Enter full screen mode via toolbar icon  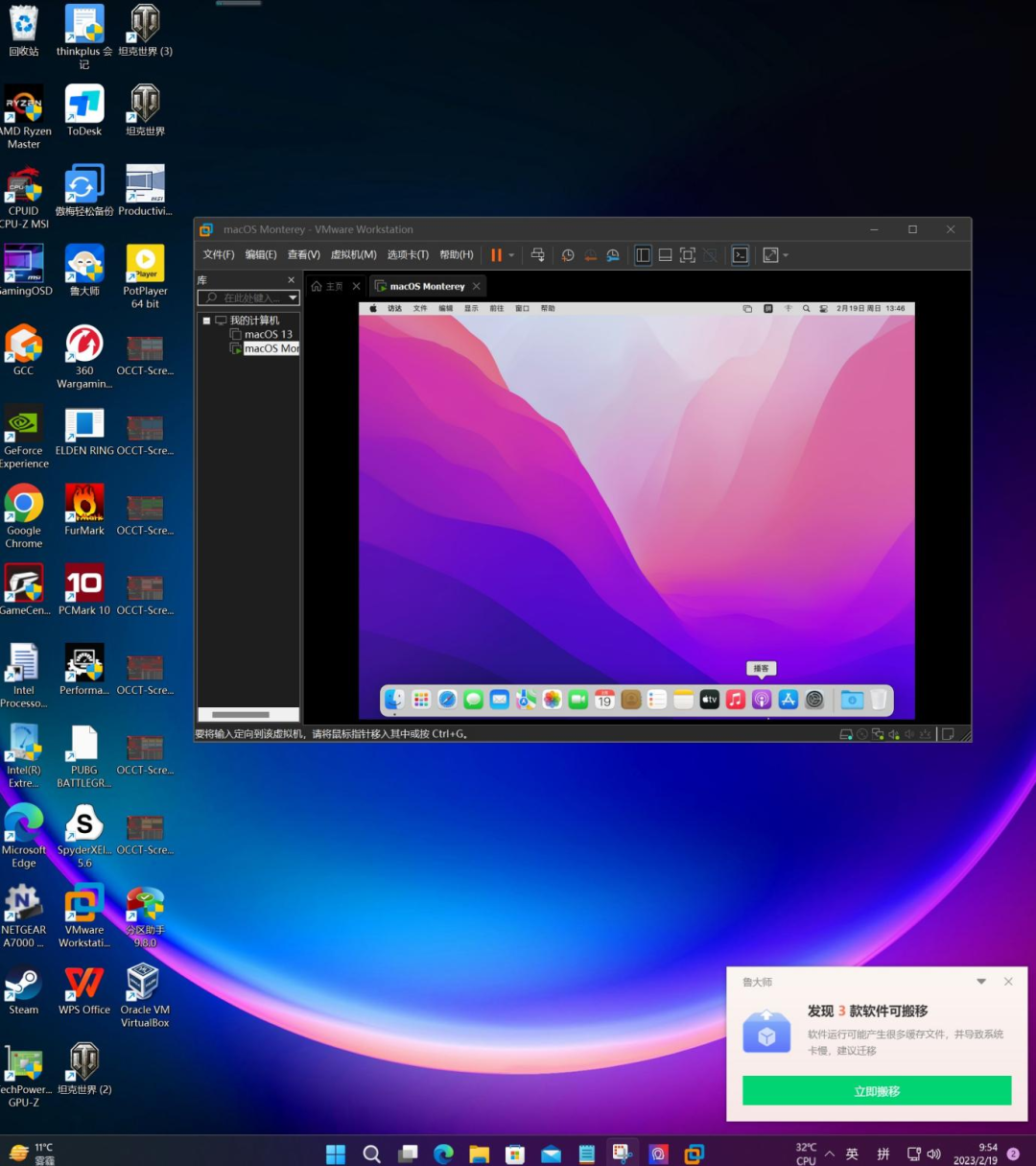[688, 255]
